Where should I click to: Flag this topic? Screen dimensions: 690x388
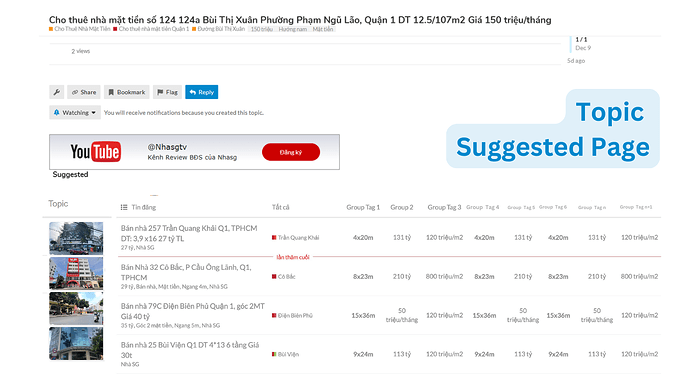click(168, 92)
